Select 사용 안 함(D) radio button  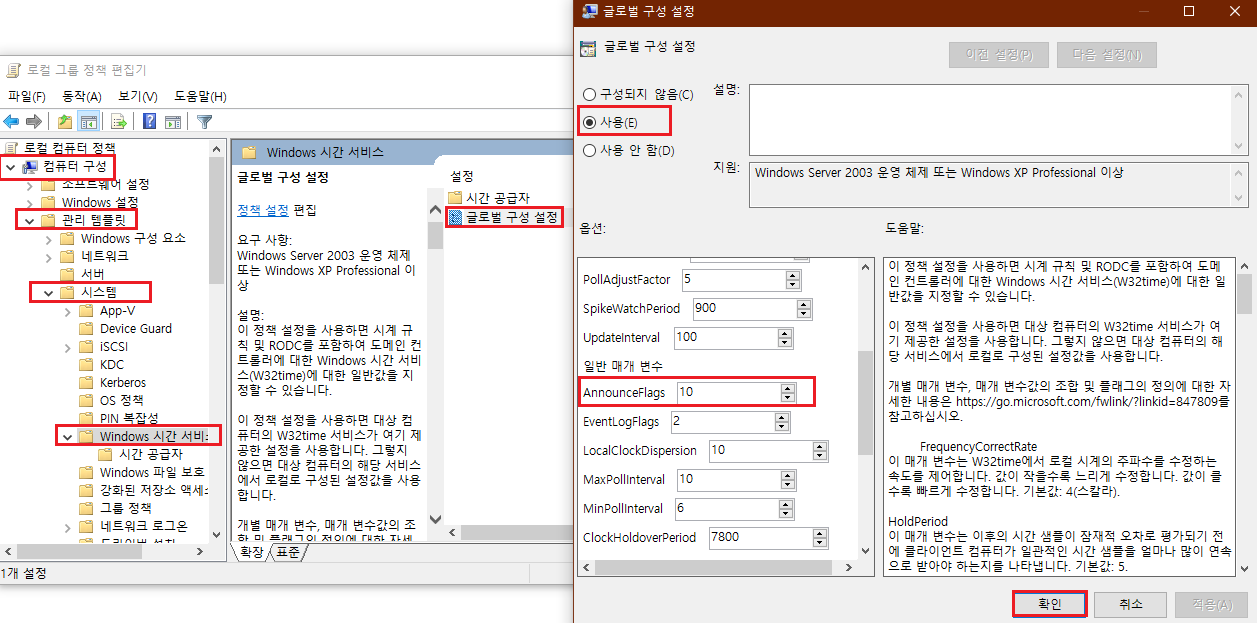(589, 150)
